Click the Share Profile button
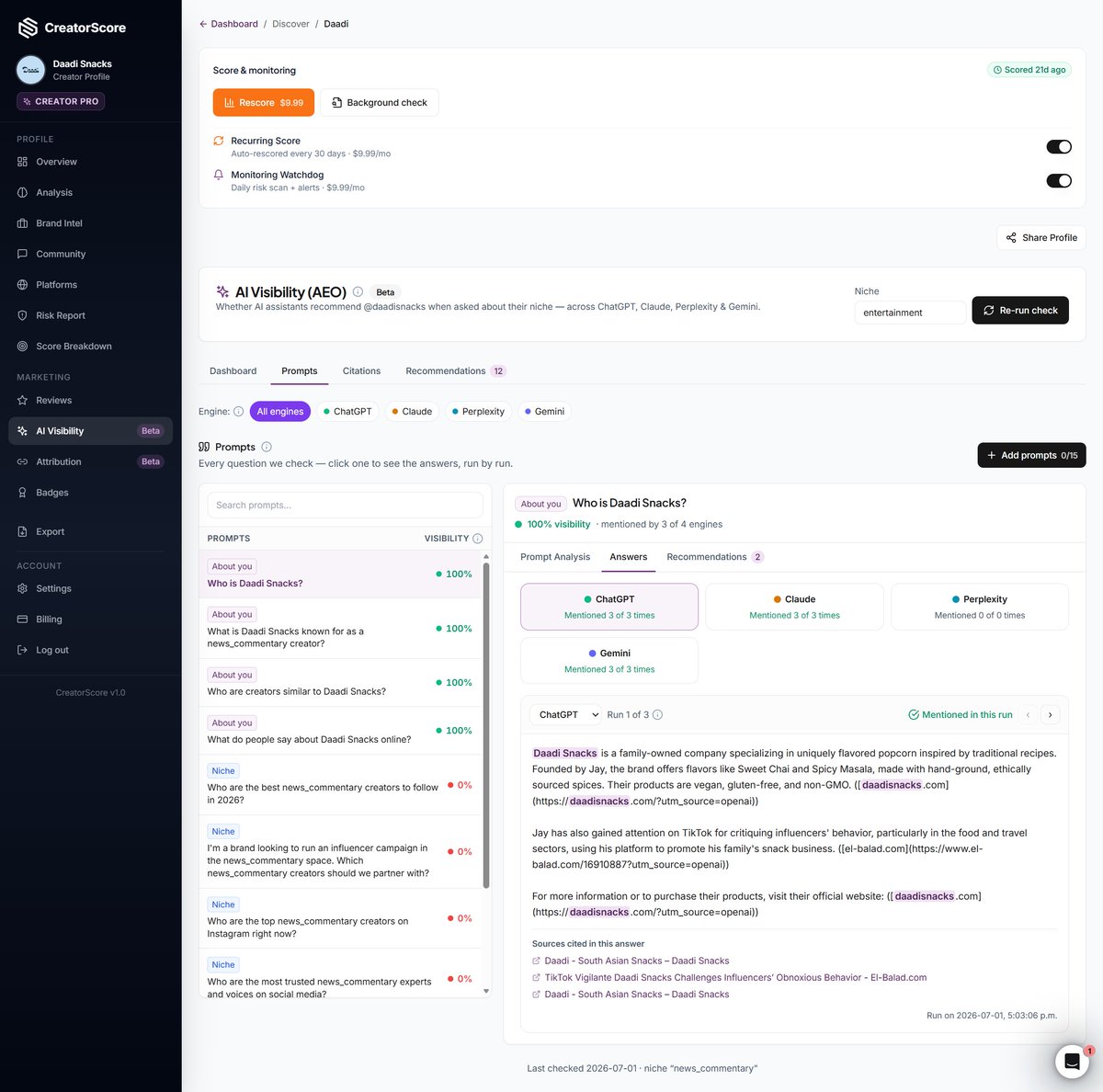Screen dimensions: 1103x1092 [x=1041, y=237]
